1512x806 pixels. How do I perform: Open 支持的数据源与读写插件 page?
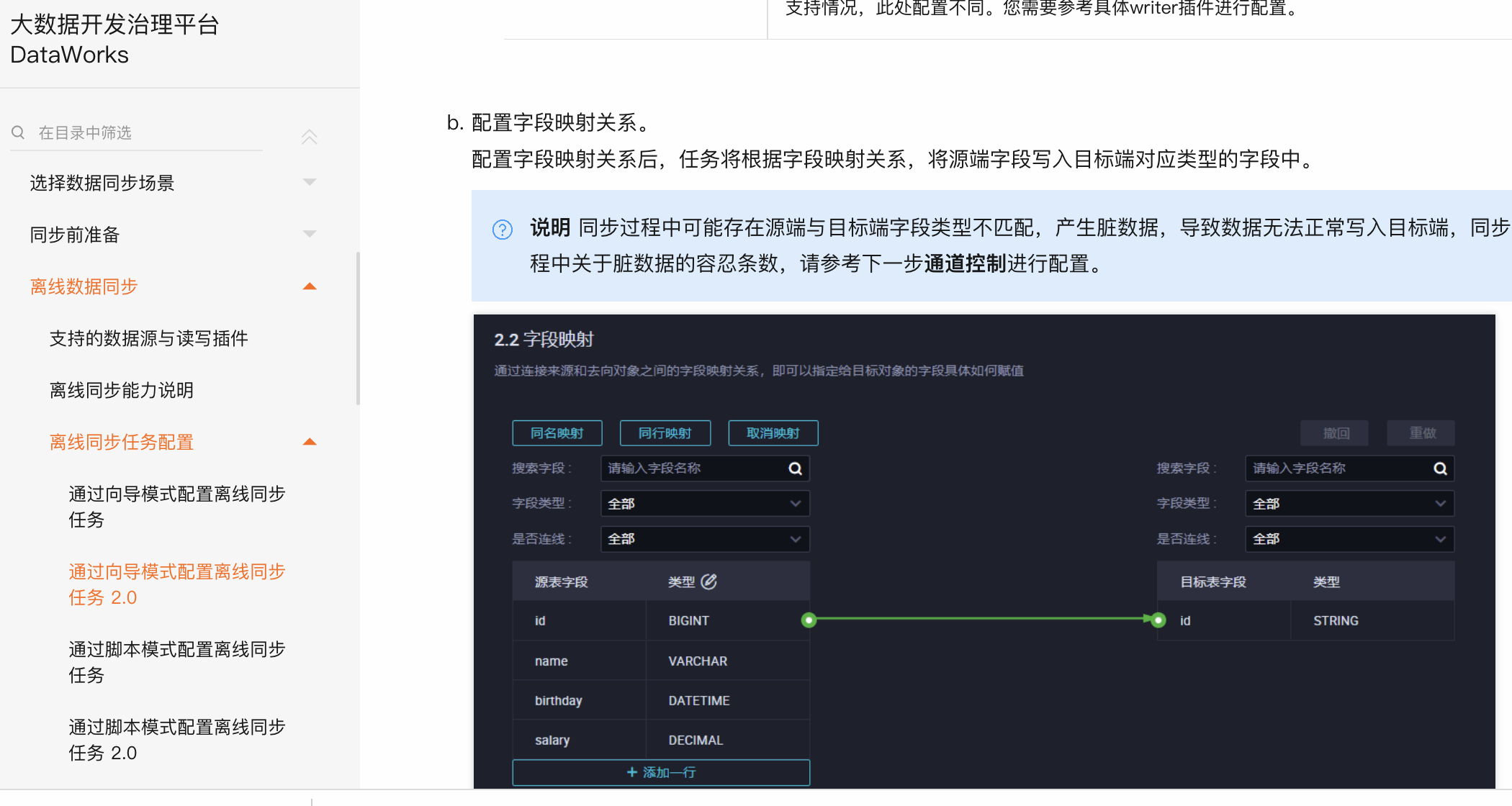[x=148, y=338]
